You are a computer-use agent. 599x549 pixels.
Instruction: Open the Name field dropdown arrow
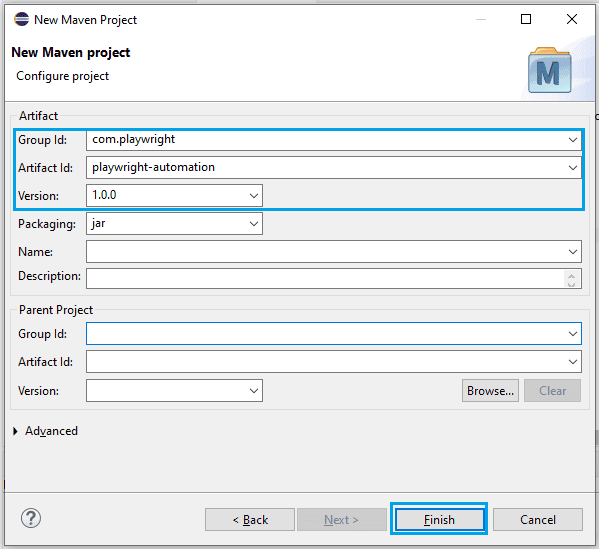[572, 252]
